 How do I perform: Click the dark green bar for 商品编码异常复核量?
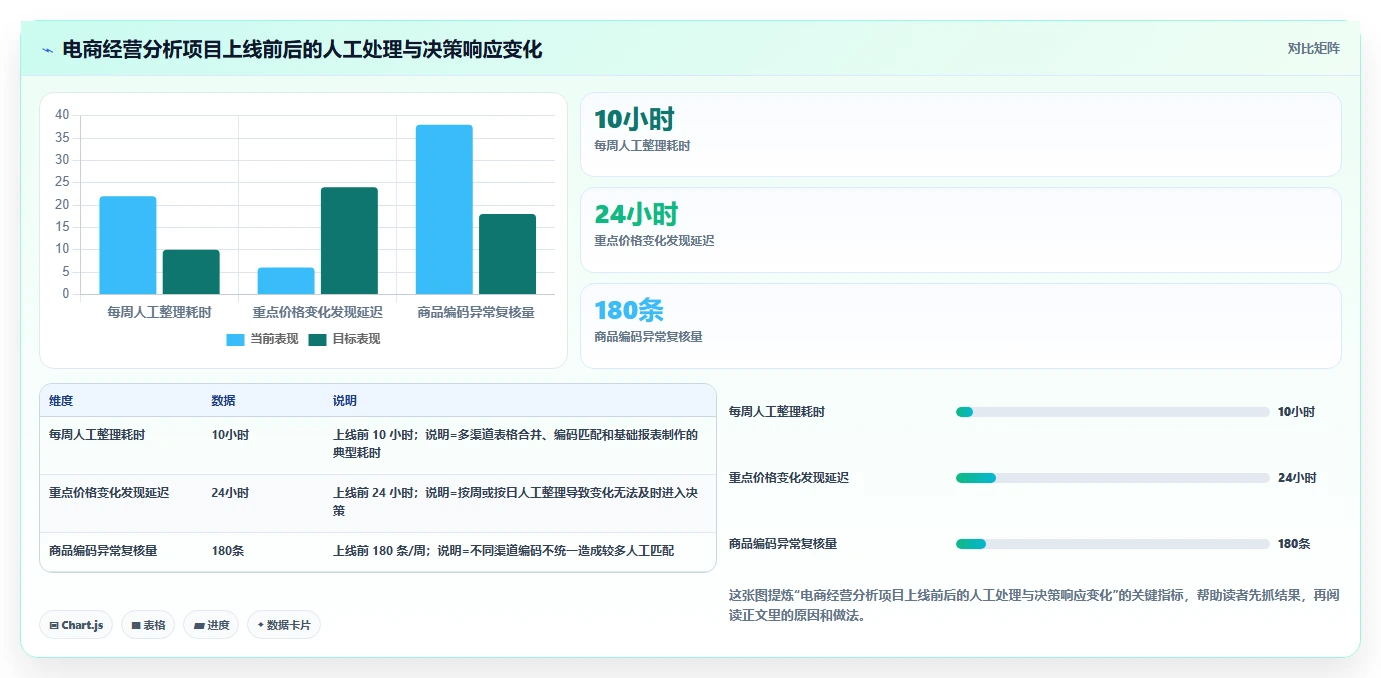pyautogui.click(x=508, y=254)
